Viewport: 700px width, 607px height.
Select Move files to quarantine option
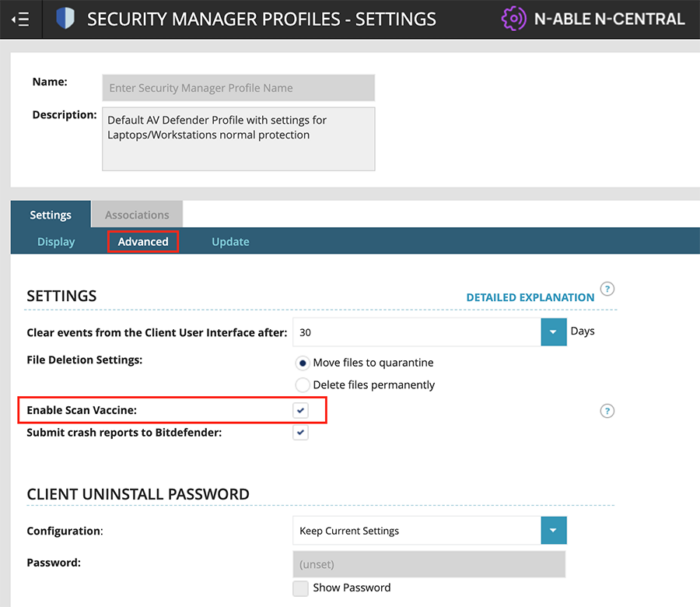[x=303, y=363]
